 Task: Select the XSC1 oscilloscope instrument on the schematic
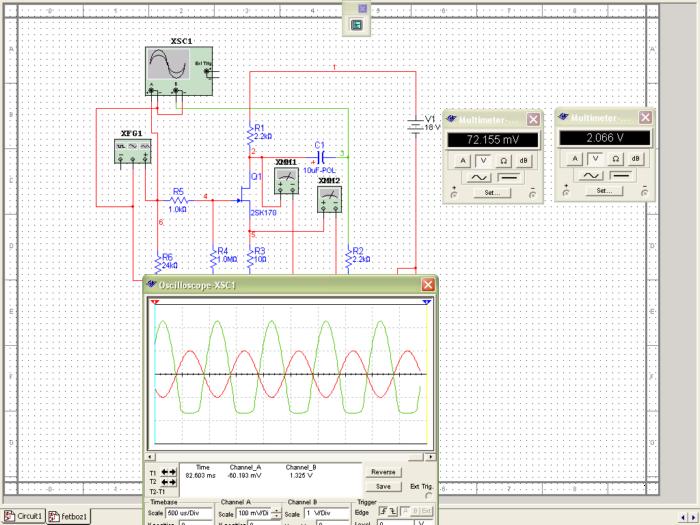[x=179, y=71]
